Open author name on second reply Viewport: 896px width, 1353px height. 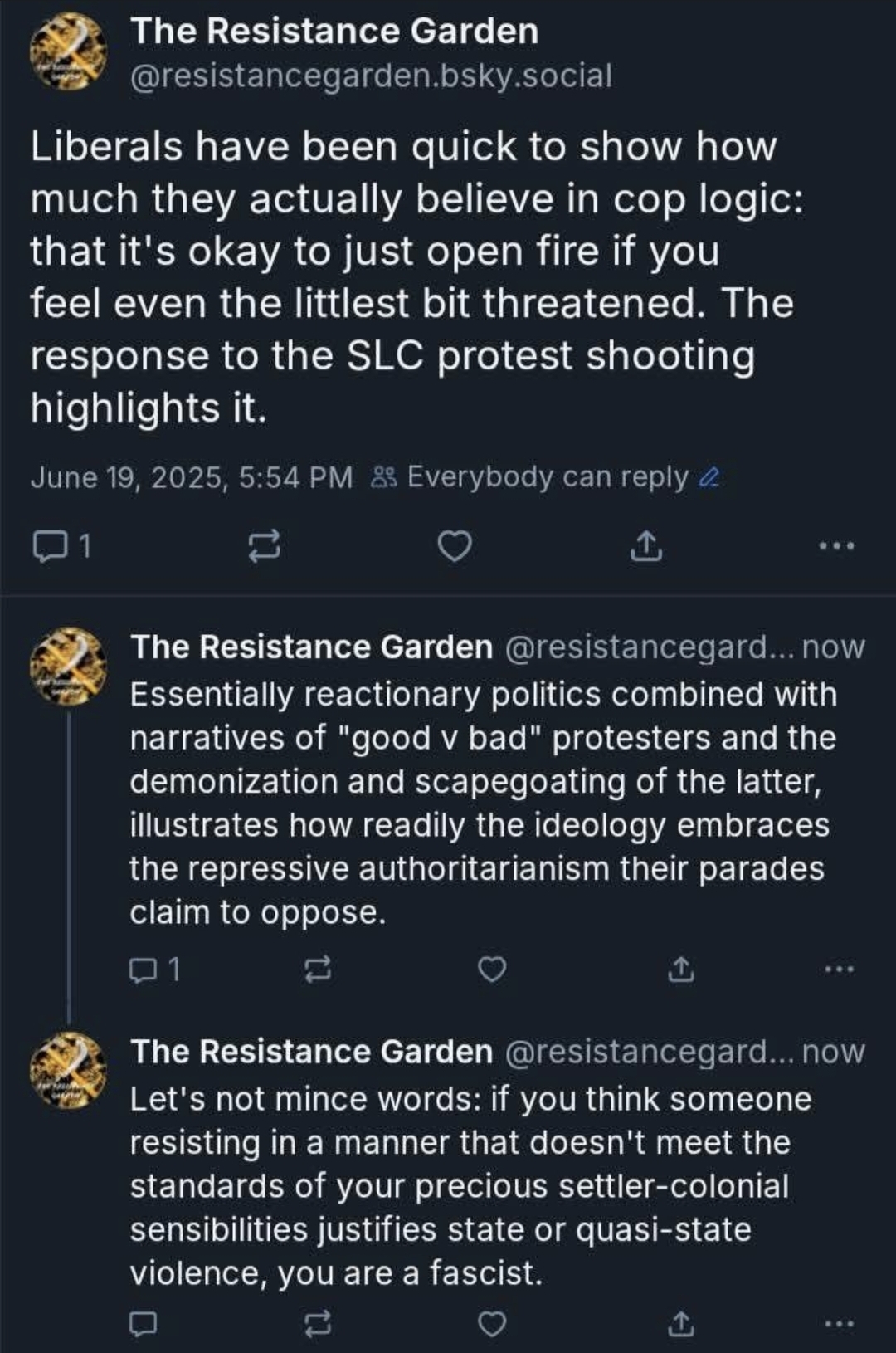point(311,1052)
